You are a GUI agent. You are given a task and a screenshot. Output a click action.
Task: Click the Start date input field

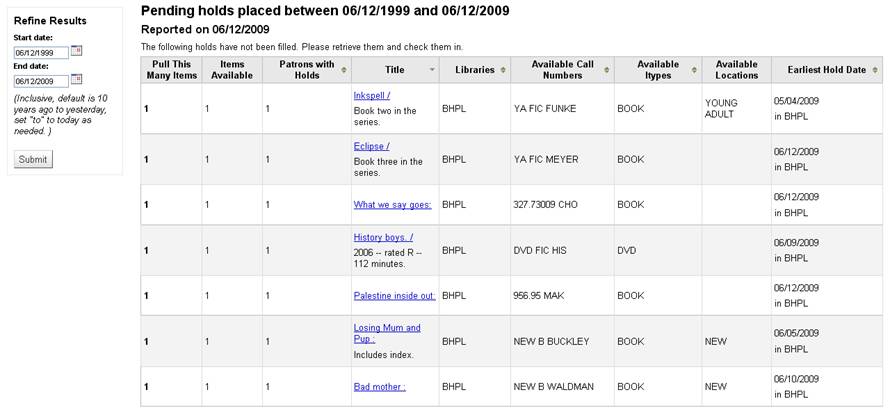[41, 52]
